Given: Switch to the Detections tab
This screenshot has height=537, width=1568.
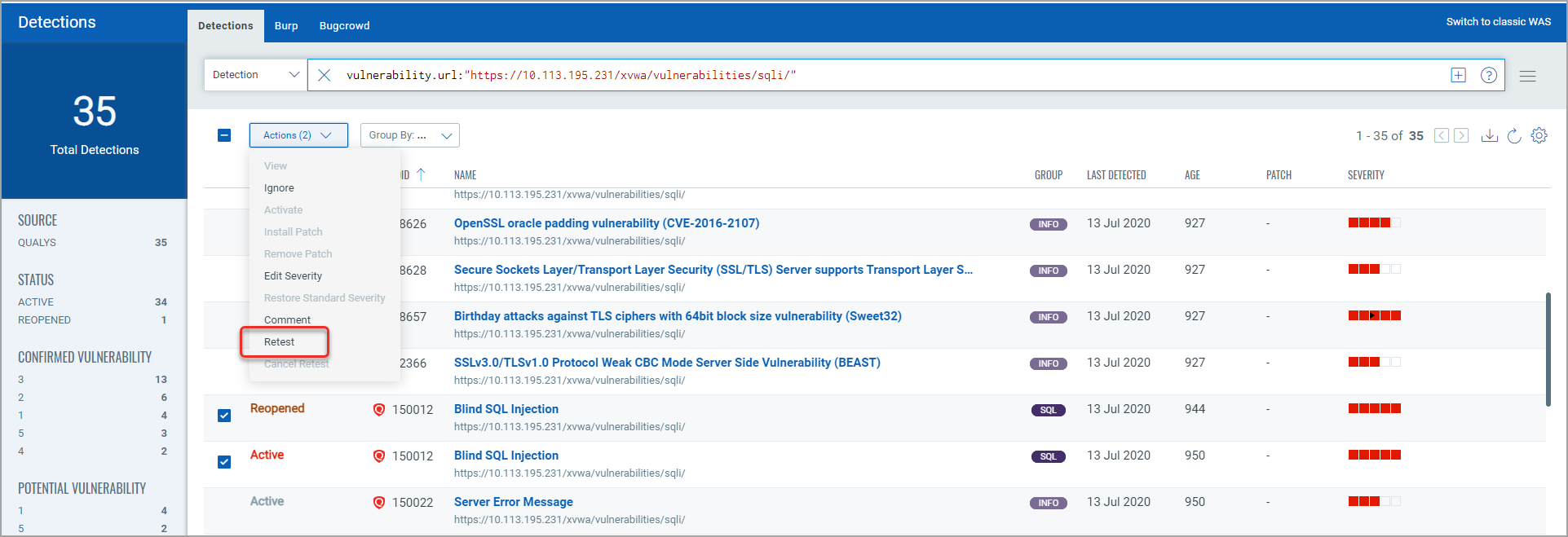Looking at the screenshot, I should (226, 26).
